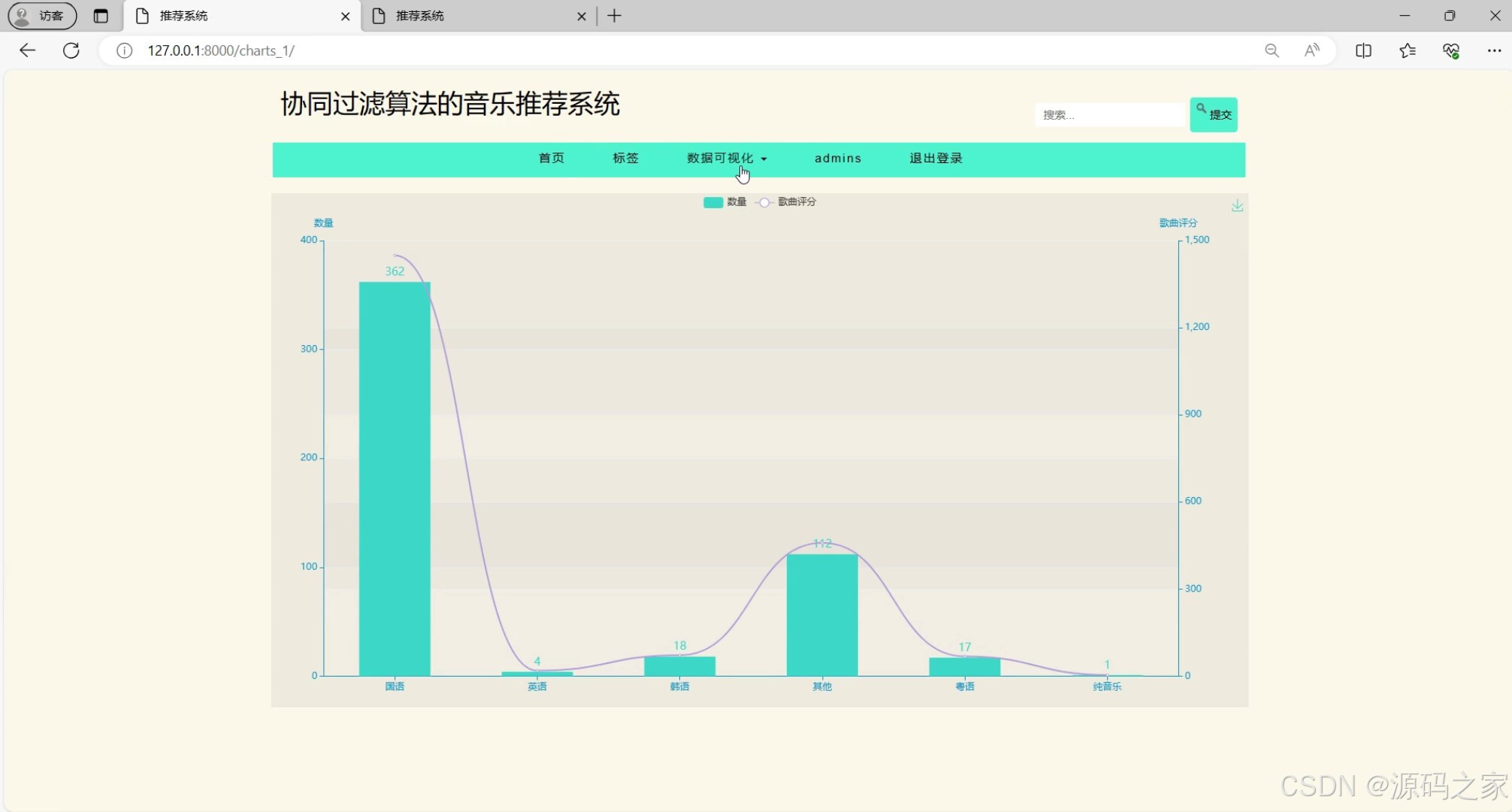
Task: Click the browser back arrow
Action: pyautogui.click(x=28, y=50)
